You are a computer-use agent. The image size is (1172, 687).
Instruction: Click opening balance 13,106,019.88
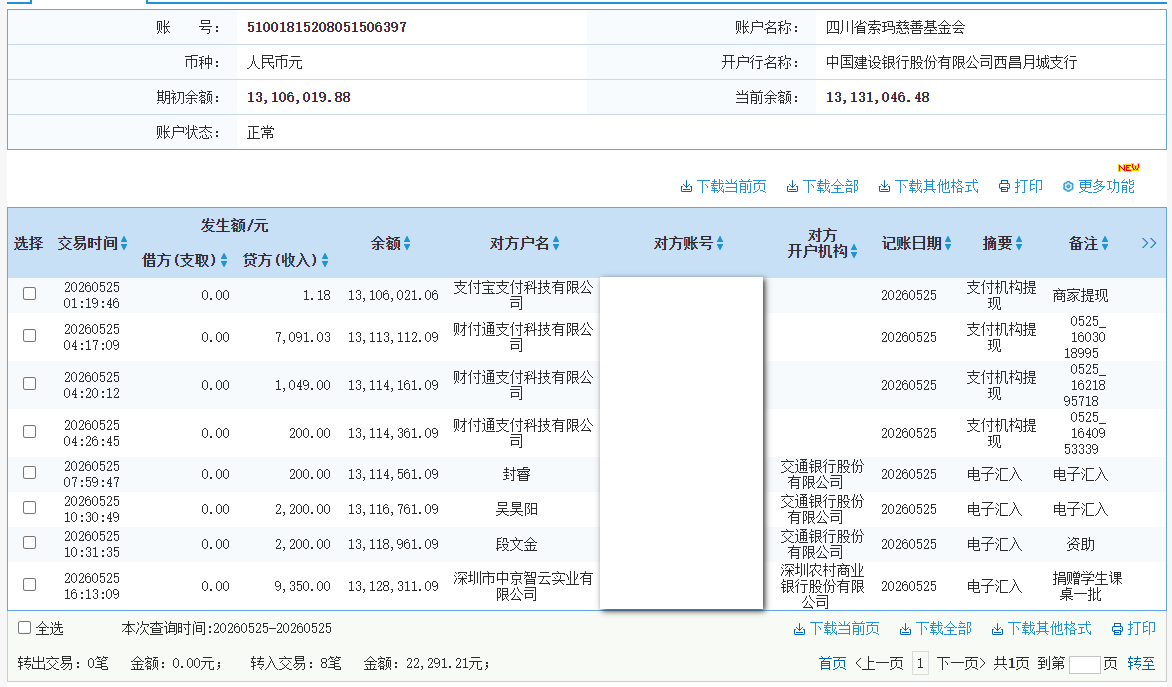[298, 97]
